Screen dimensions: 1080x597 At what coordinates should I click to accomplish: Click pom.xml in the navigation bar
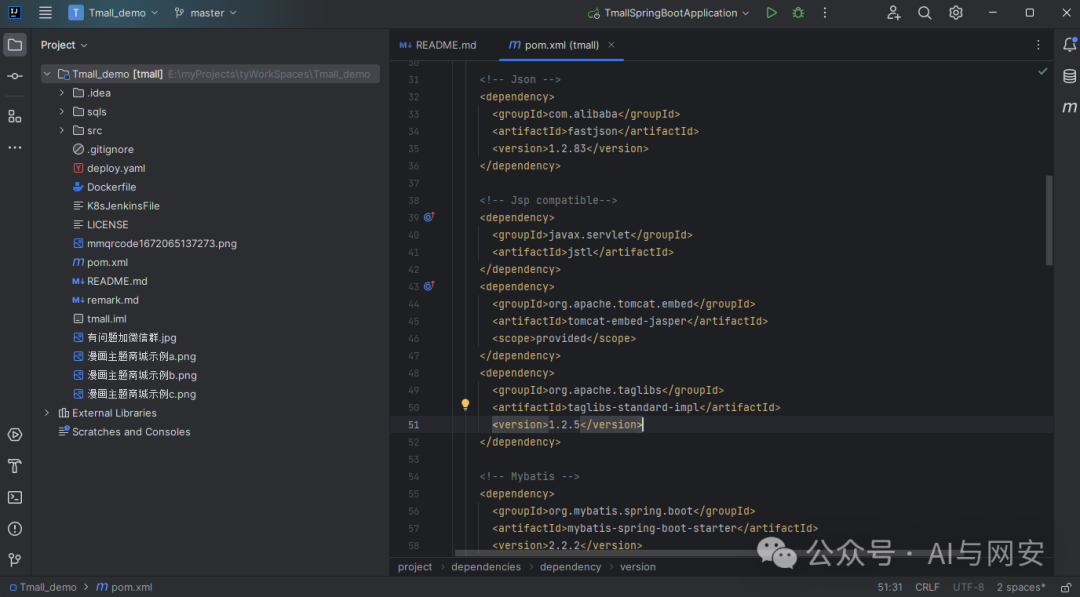pyautogui.click(x=124, y=587)
